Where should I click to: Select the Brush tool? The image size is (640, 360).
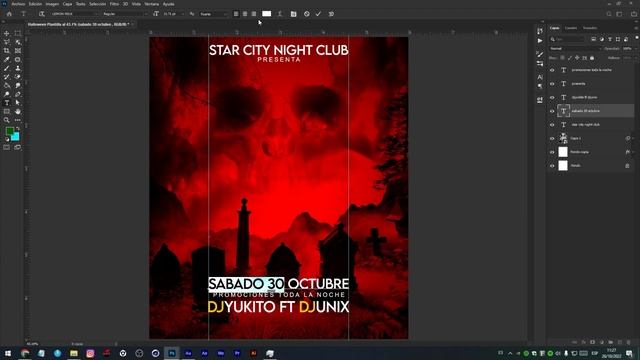[7, 68]
